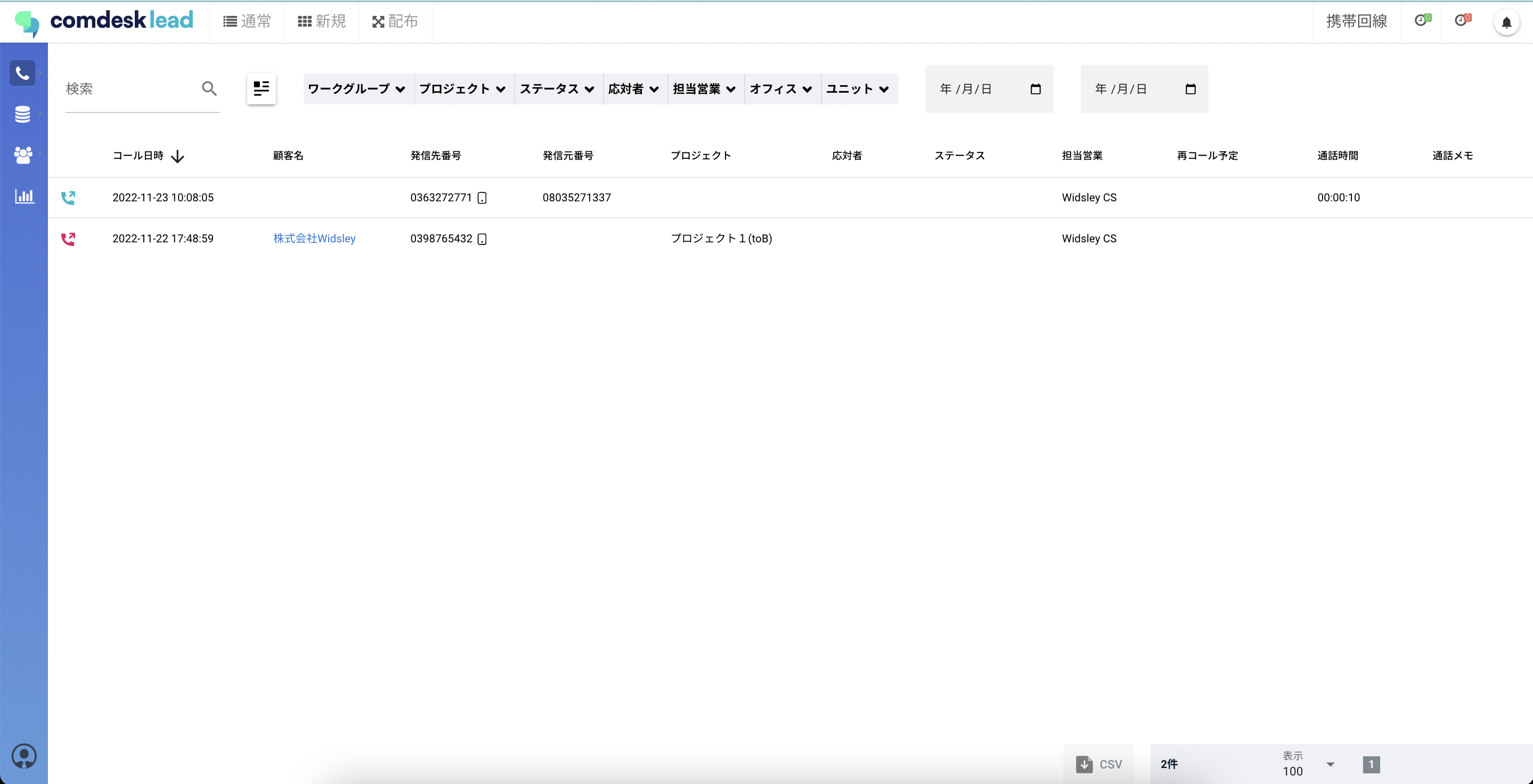Click the user profile avatar icon
Screen dimensions: 1533x784
tap(24, 755)
